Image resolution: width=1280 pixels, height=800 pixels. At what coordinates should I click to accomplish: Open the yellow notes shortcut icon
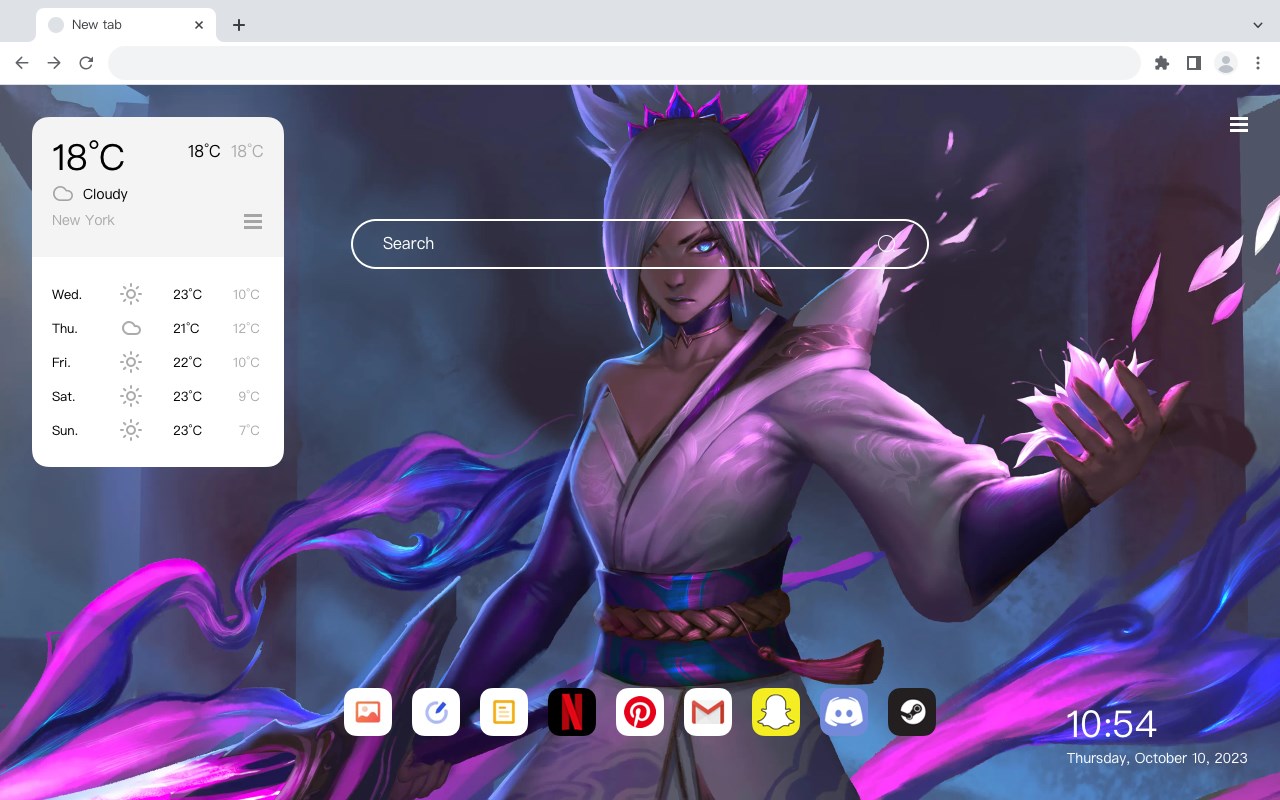504,712
